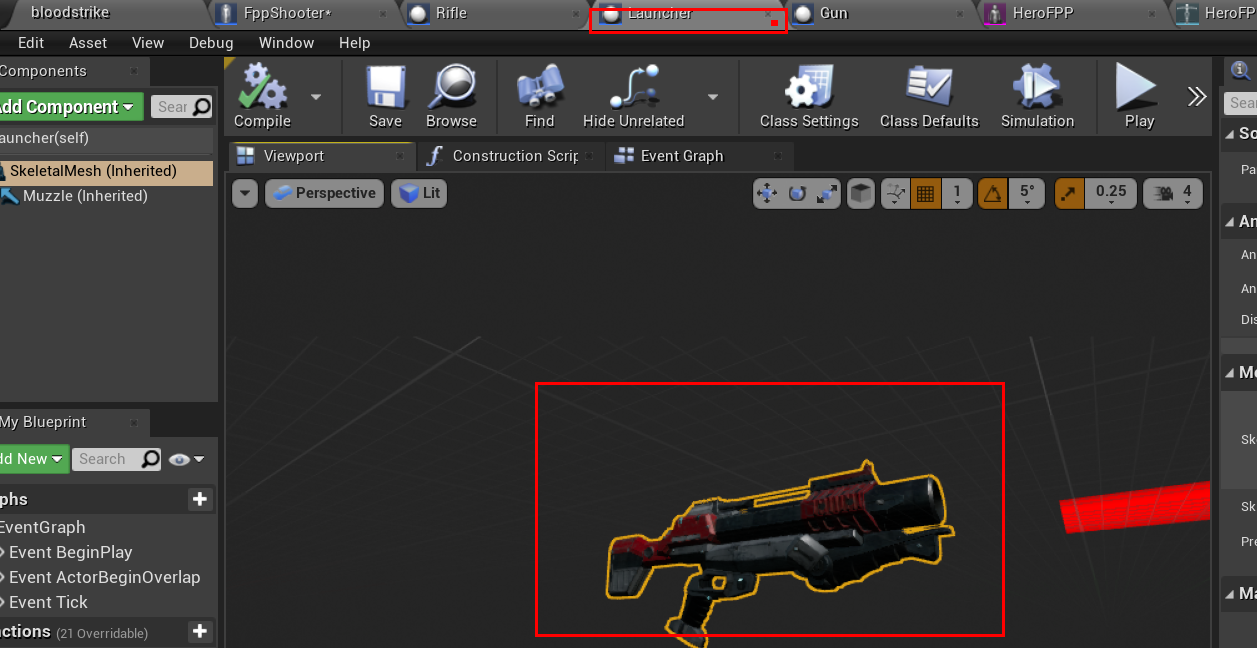Click the Rifle tab icon

pos(418,14)
